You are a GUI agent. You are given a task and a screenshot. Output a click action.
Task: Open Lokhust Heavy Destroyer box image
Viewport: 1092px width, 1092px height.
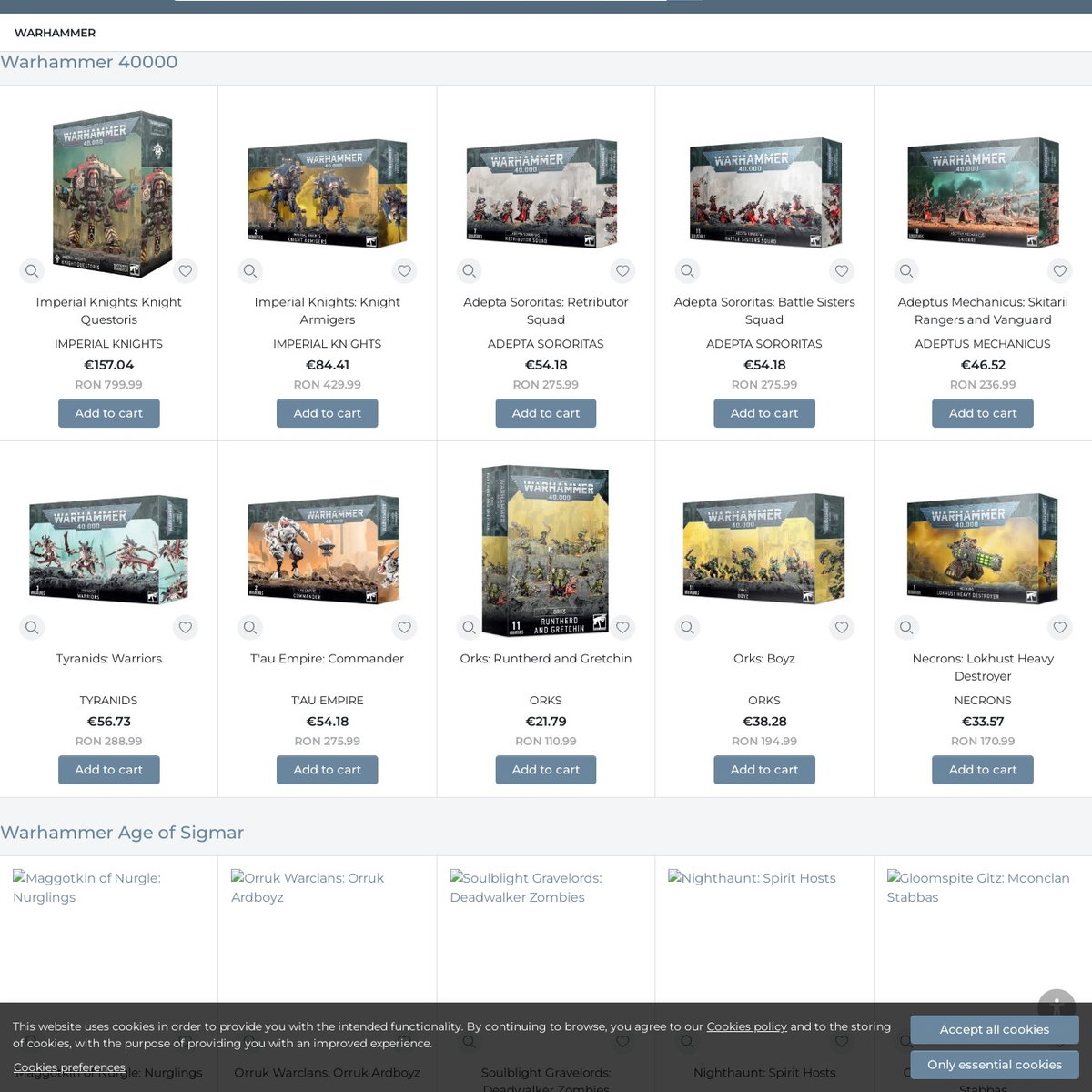pos(983,550)
